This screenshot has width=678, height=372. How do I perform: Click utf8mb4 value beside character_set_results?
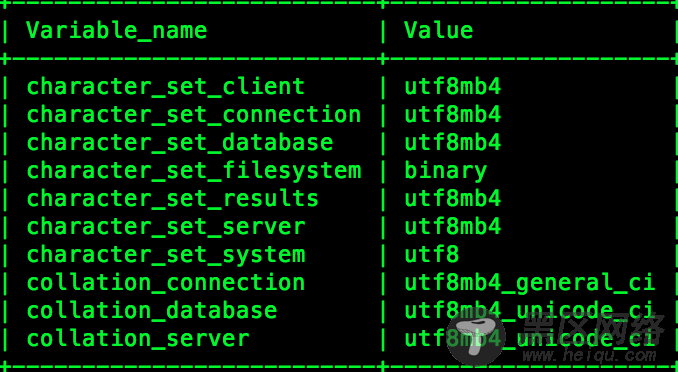453,199
